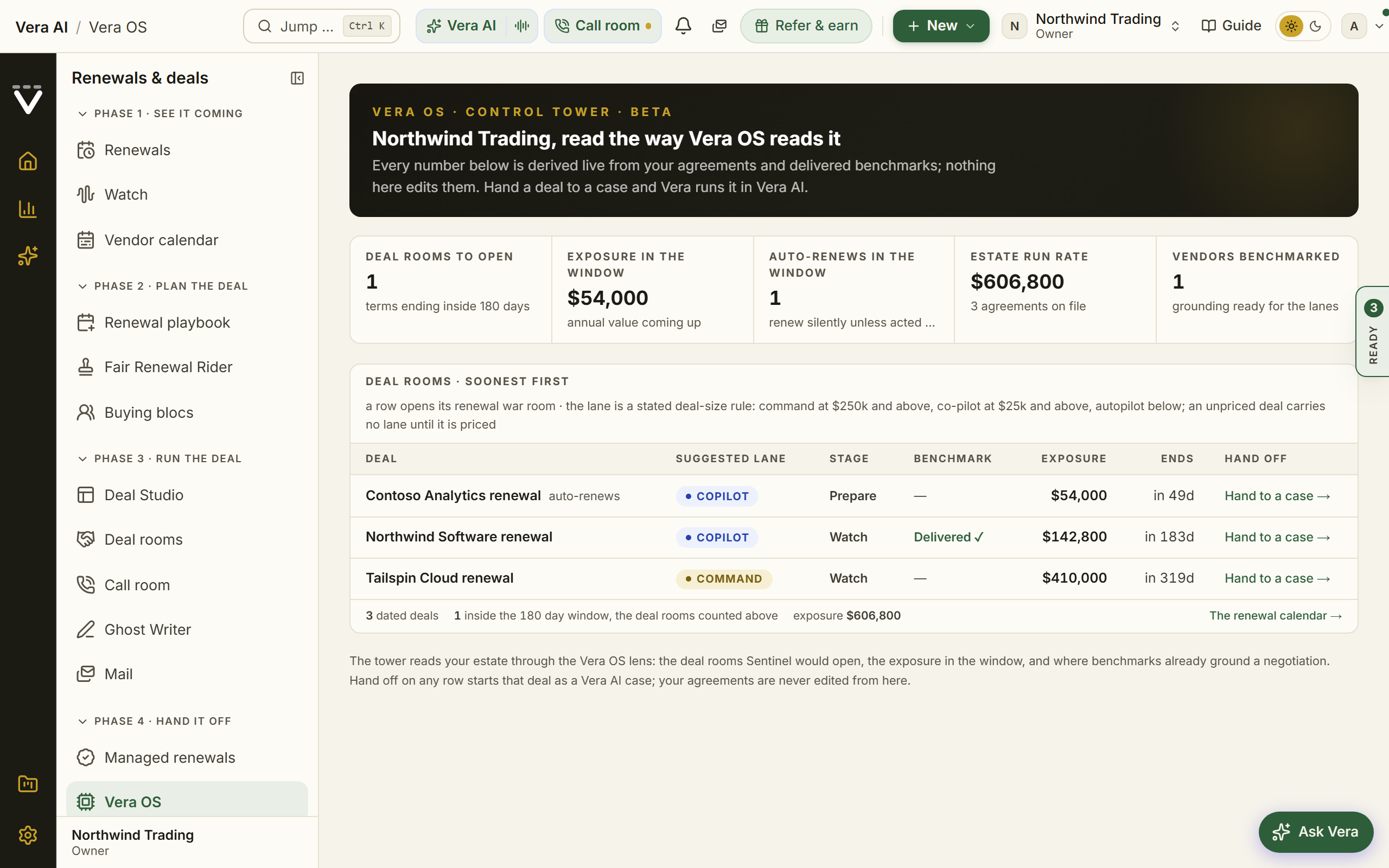The height and width of the screenshot is (868, 1389).
Task: Click the Call room phone icon in sidebar
Action: [86, 585]
